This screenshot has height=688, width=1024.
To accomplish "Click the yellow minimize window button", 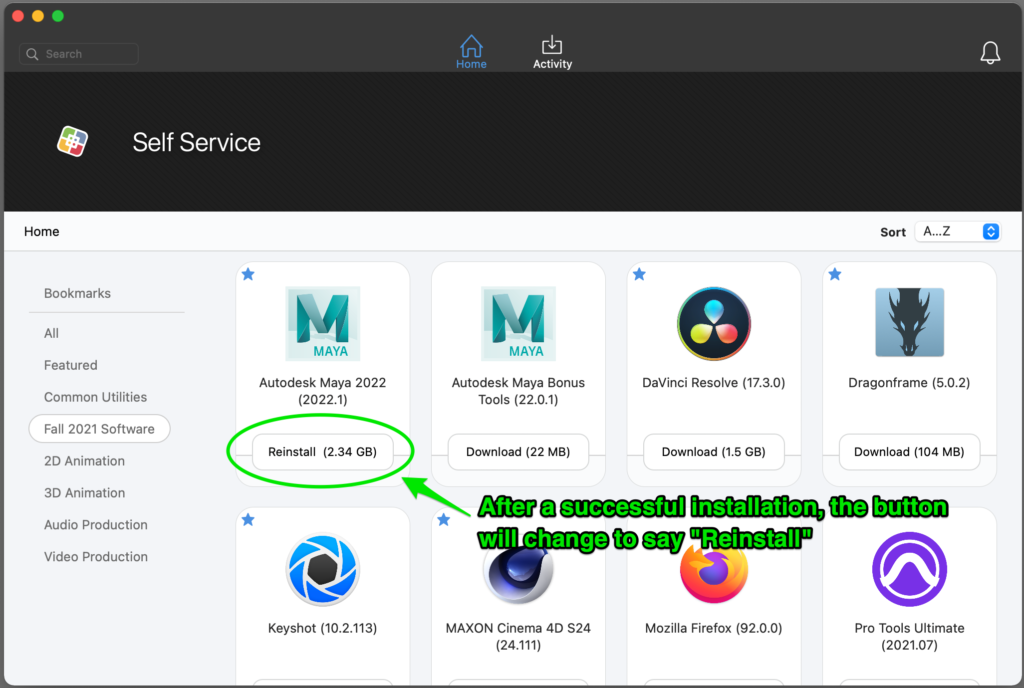I will click(x=38, y=16).
